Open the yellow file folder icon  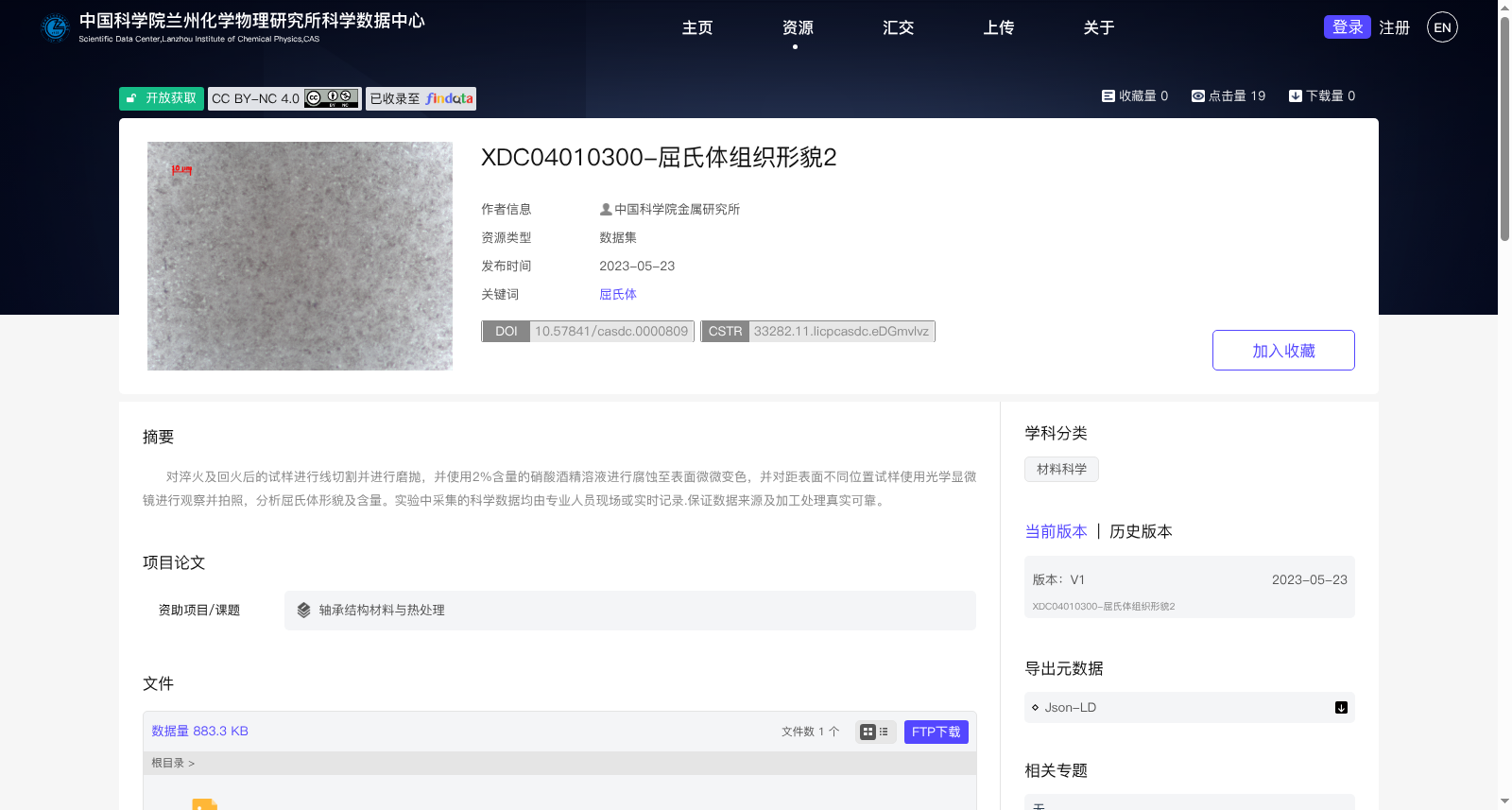tap(205, 803)
